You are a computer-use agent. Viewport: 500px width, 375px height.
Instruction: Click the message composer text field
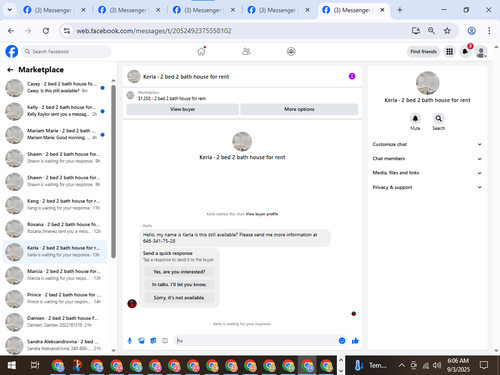click(256, 341)
